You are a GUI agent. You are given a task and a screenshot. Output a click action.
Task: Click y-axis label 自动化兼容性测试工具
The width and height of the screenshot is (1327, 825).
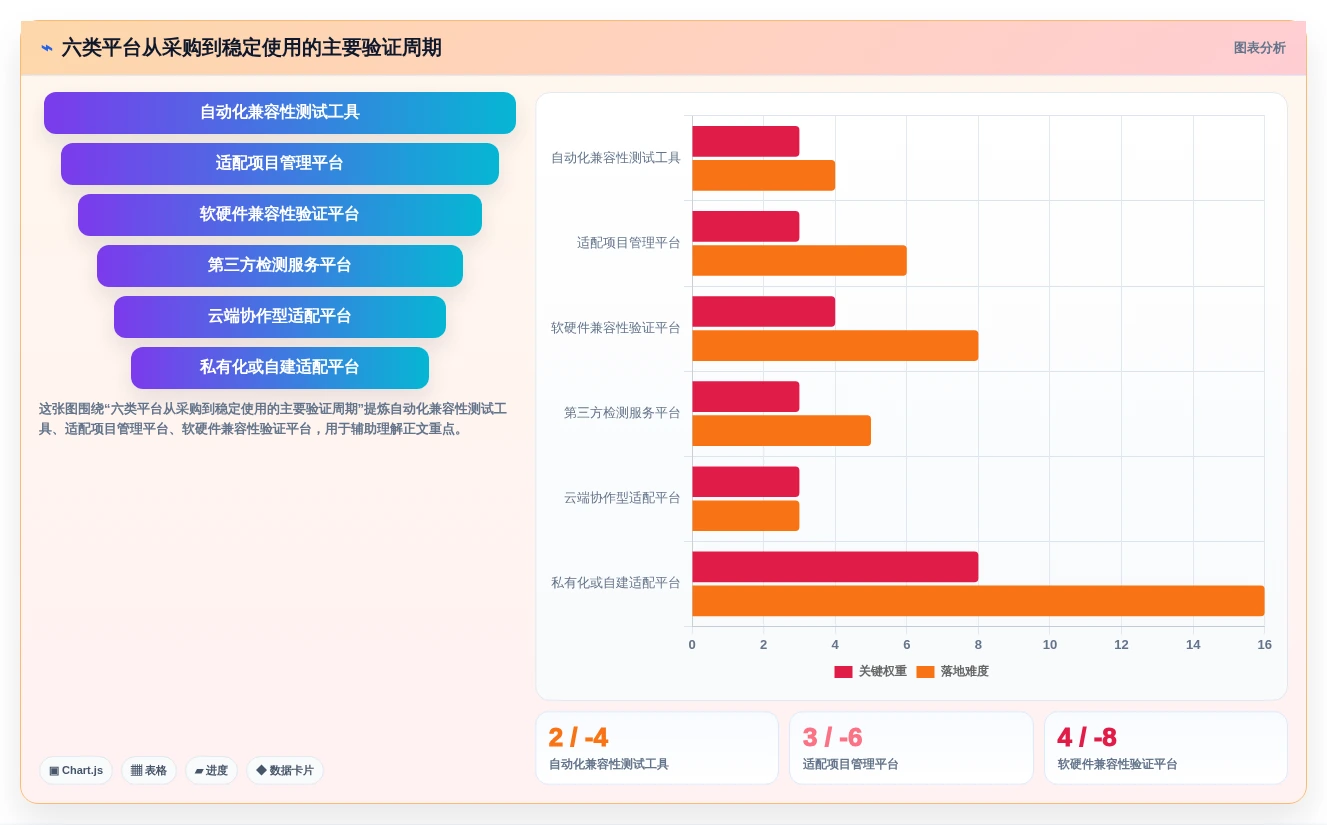(615, 158)
